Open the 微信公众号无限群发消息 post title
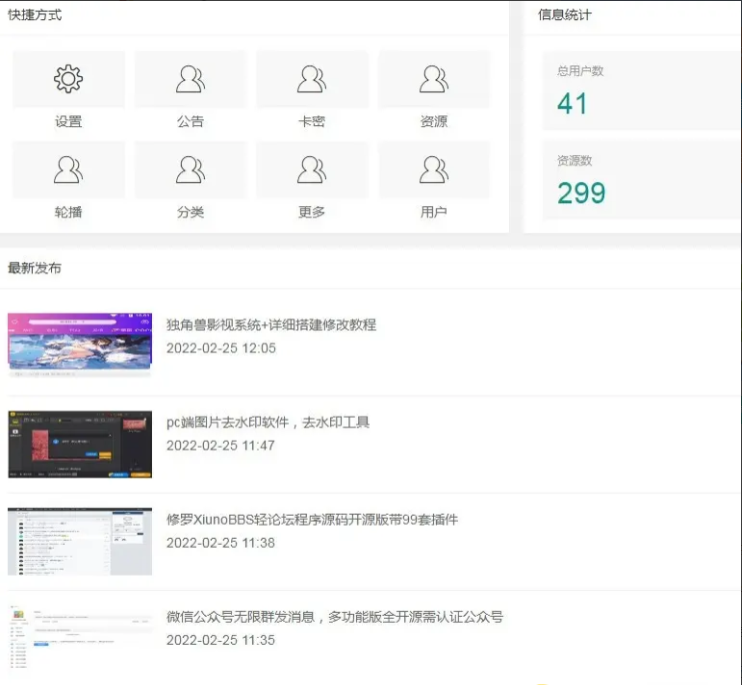742x685 pixels. click(x=334, y=617)
